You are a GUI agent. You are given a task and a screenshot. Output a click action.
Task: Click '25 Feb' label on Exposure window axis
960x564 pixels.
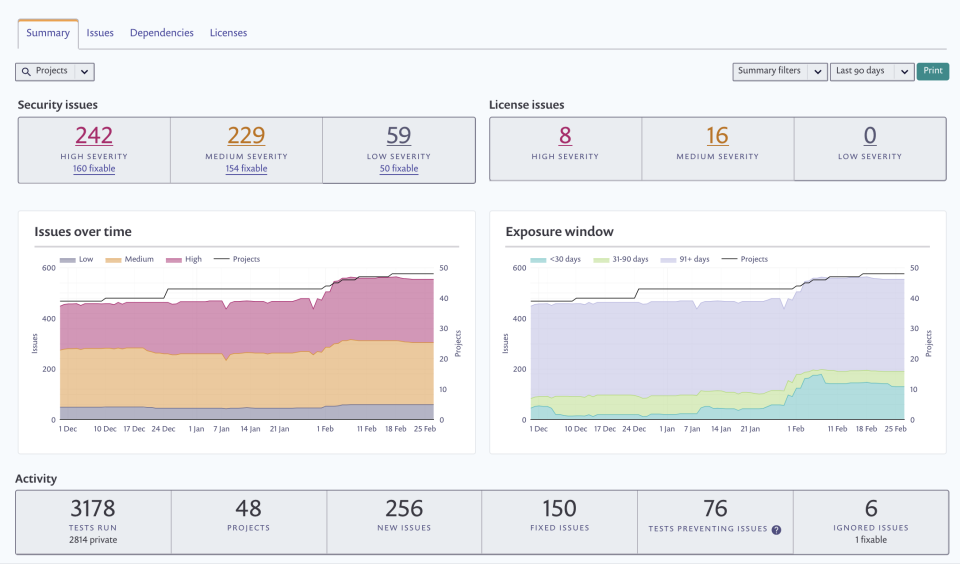(895, 429)
